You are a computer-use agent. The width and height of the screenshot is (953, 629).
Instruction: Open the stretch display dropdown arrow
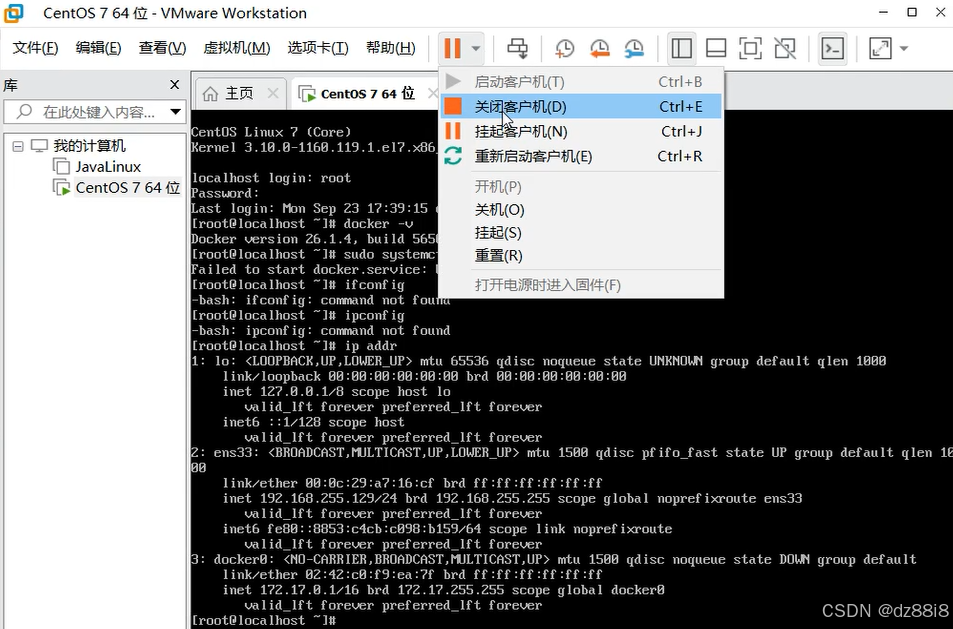[904, 48]
